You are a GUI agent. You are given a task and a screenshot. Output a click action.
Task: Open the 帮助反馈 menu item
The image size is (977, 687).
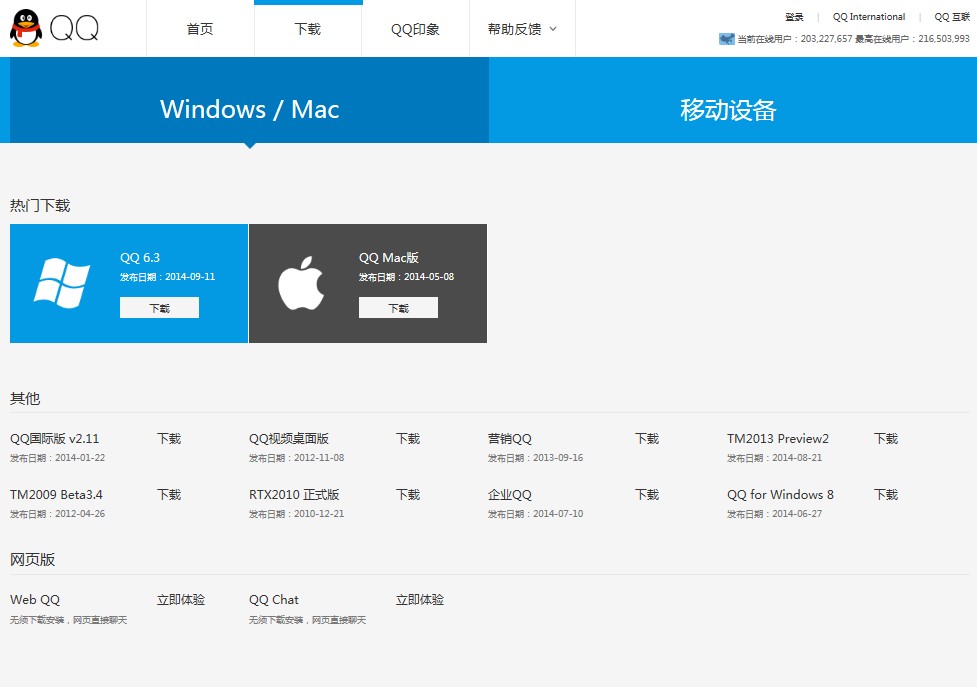coord(514,29)
